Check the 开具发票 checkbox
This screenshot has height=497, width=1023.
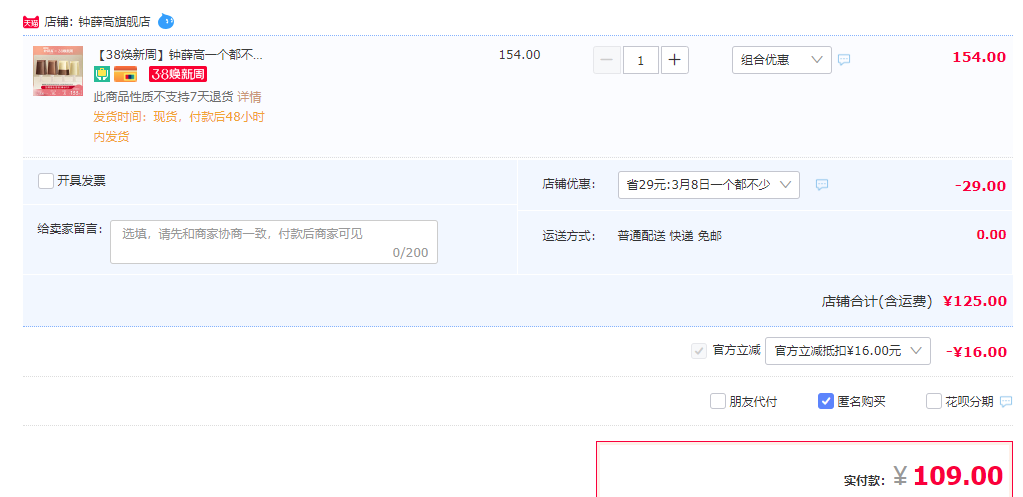tap(46, 181)
